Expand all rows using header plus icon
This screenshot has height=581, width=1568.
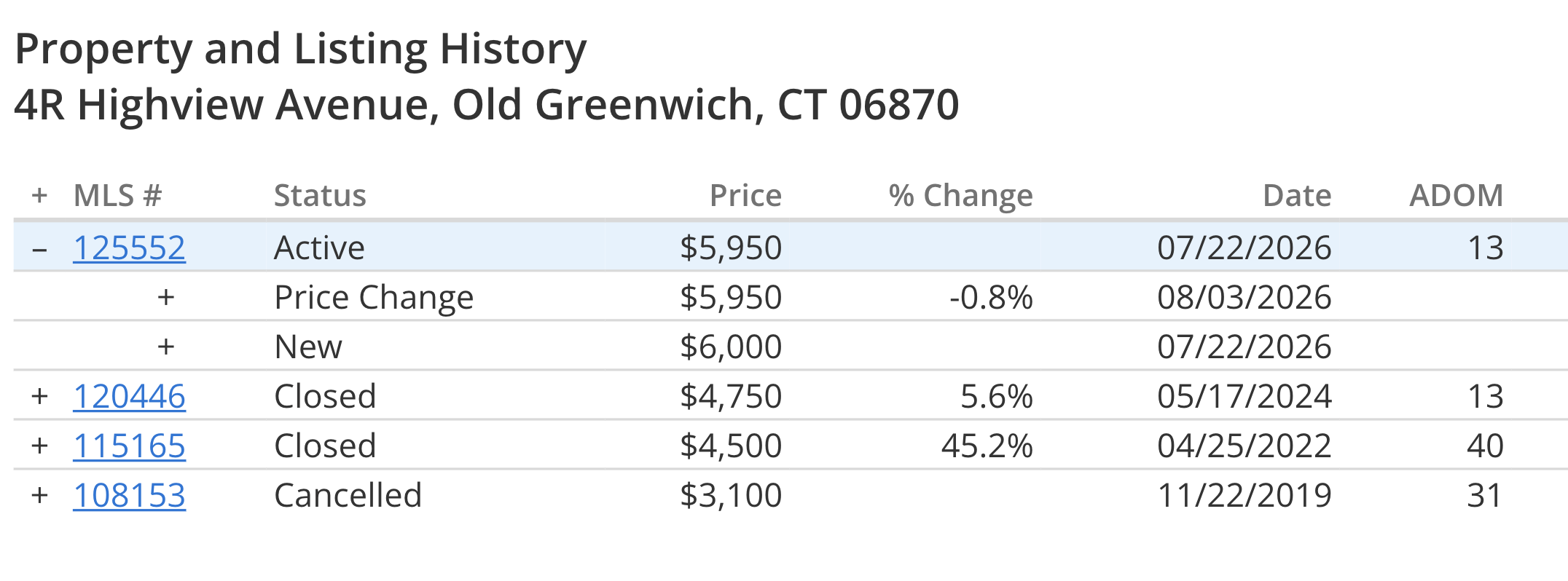coord(40,195)
